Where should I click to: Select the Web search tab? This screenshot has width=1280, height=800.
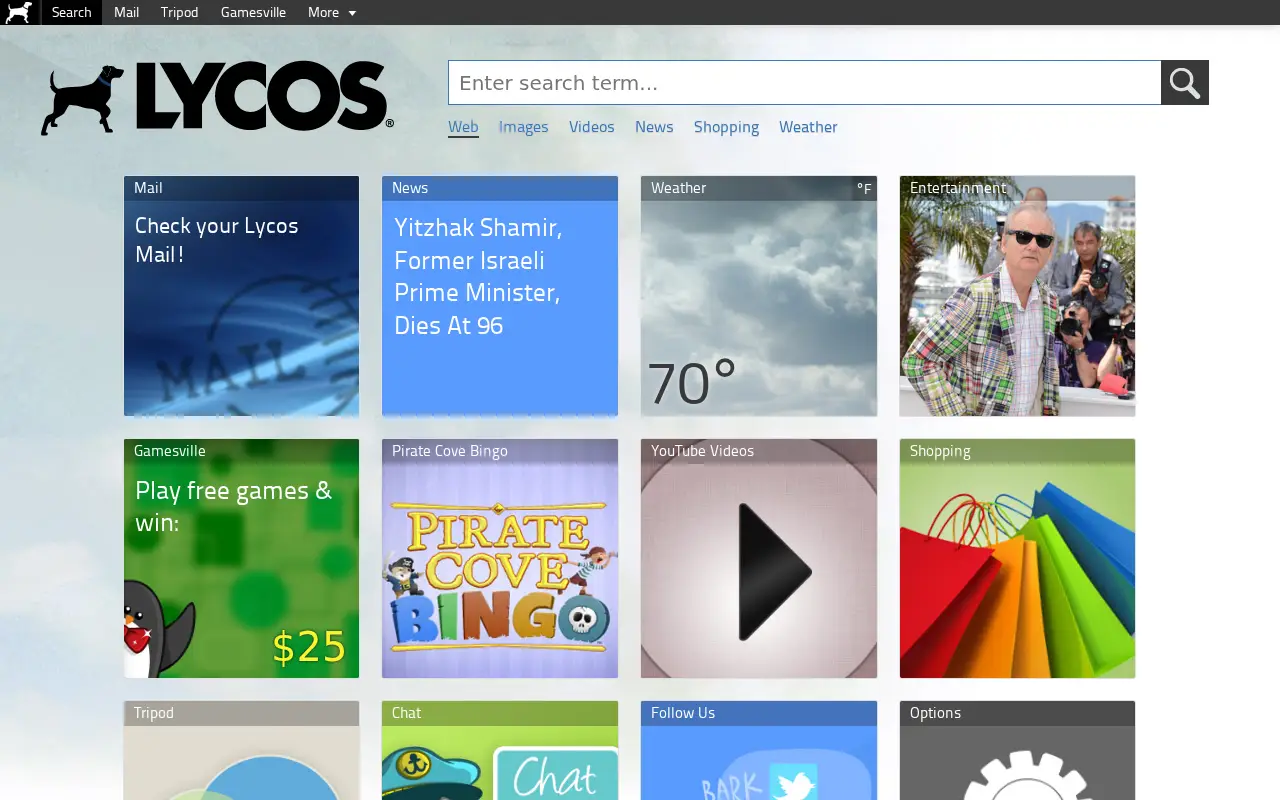463,127
